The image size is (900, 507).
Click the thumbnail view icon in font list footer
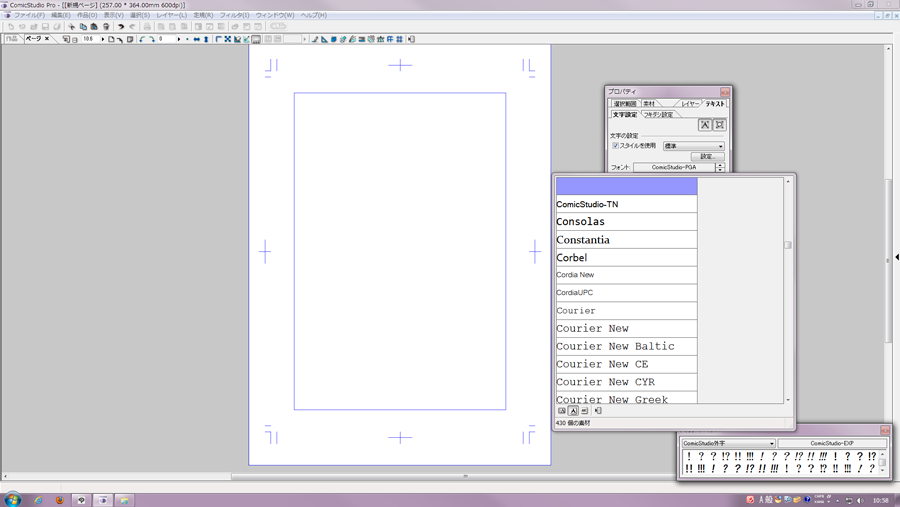pyautogui.click(x=562, y=411)
